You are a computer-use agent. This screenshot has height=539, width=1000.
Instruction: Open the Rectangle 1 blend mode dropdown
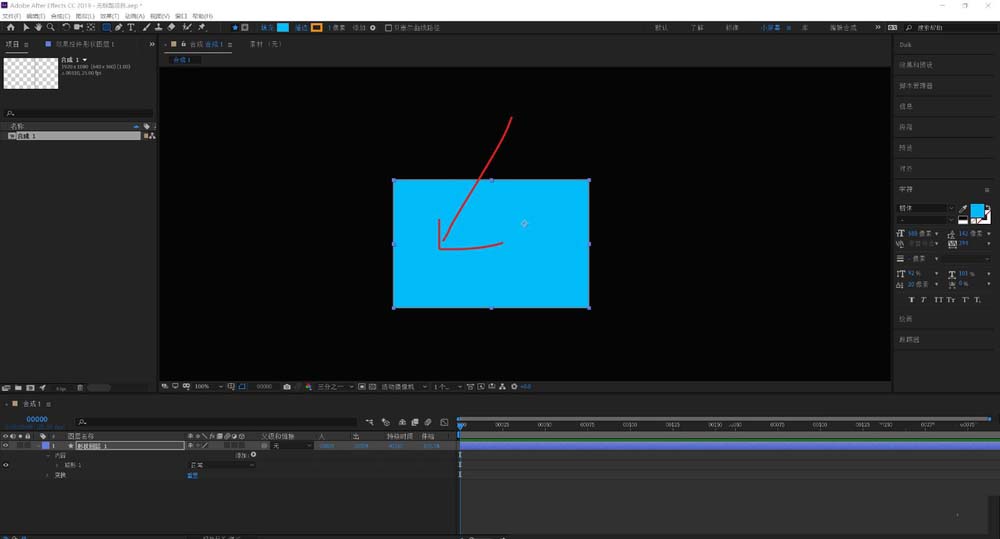(x=221, y=465)
